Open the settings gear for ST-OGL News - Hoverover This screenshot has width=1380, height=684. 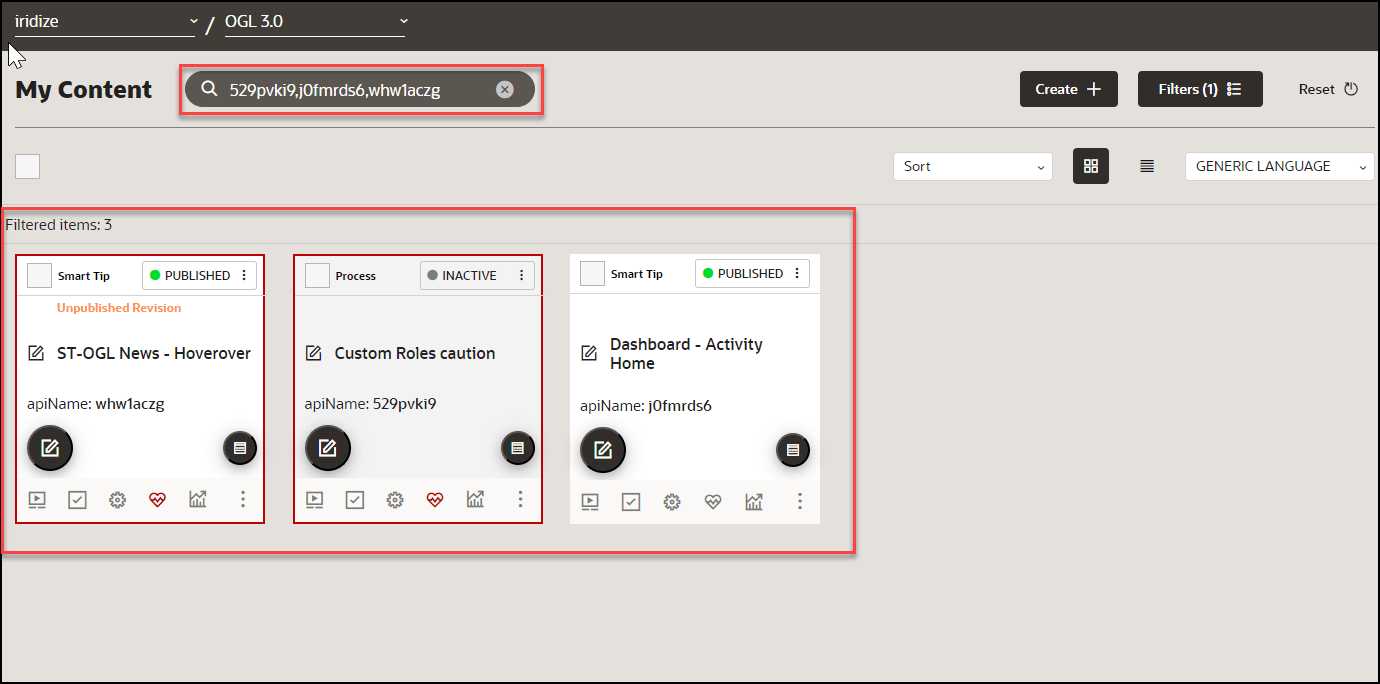click(117, 500)
